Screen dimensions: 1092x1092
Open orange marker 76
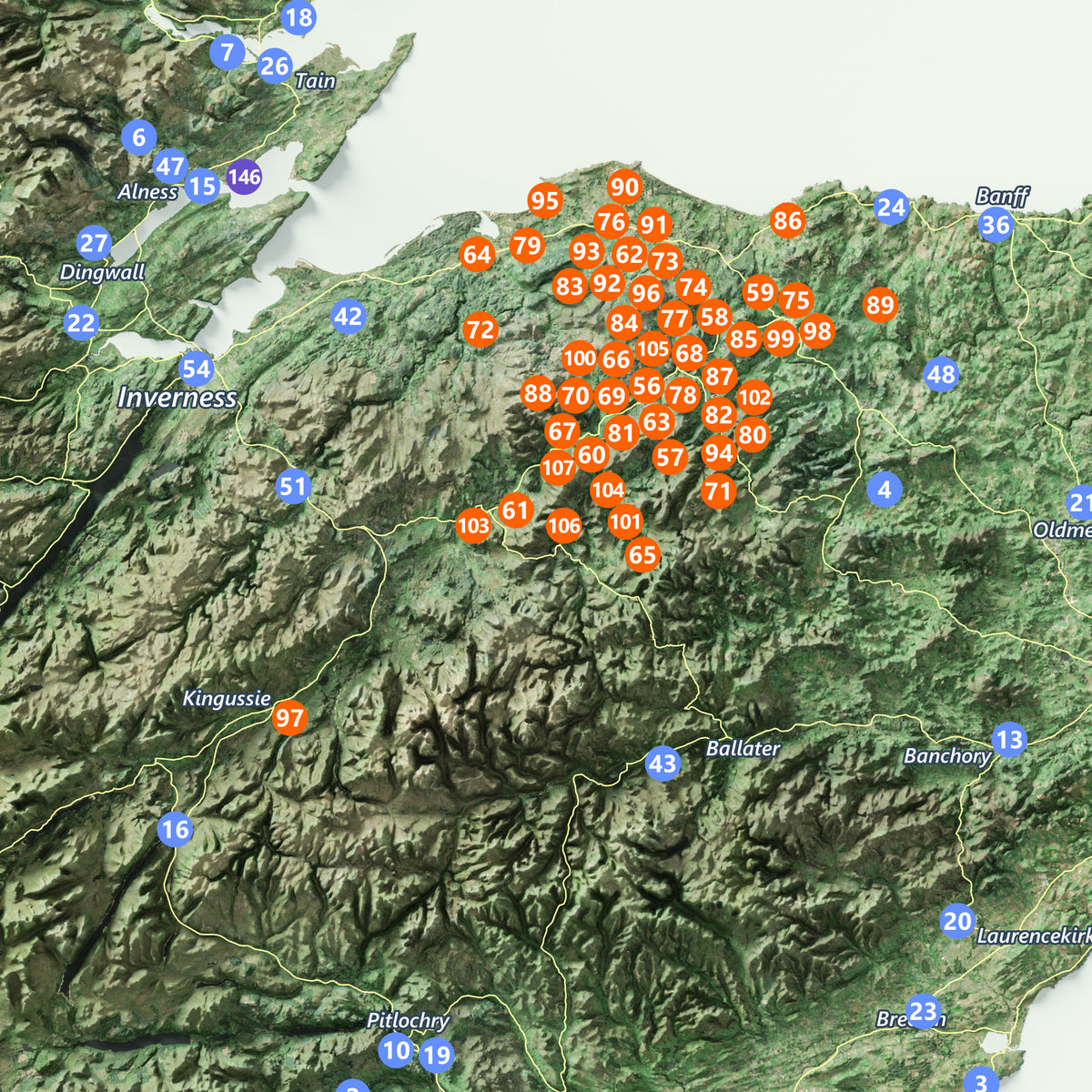611,222
